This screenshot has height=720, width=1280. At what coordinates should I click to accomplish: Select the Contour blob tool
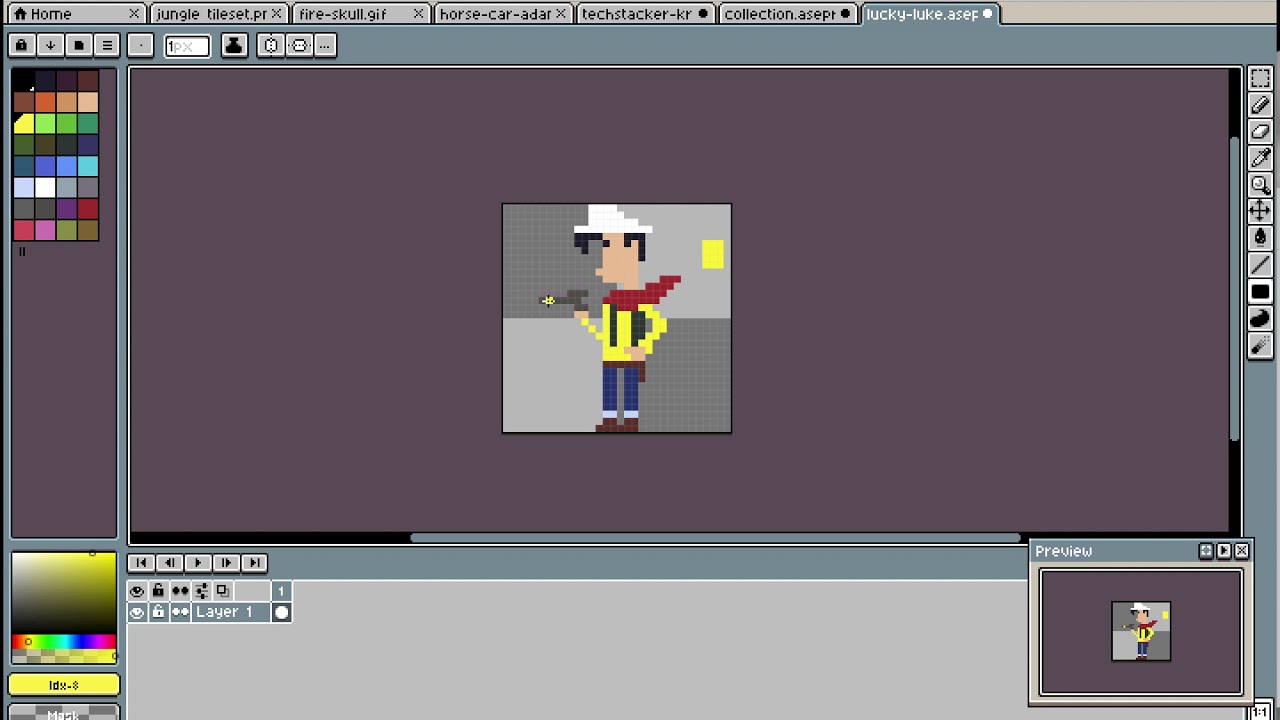click(x=1260, y=318)
